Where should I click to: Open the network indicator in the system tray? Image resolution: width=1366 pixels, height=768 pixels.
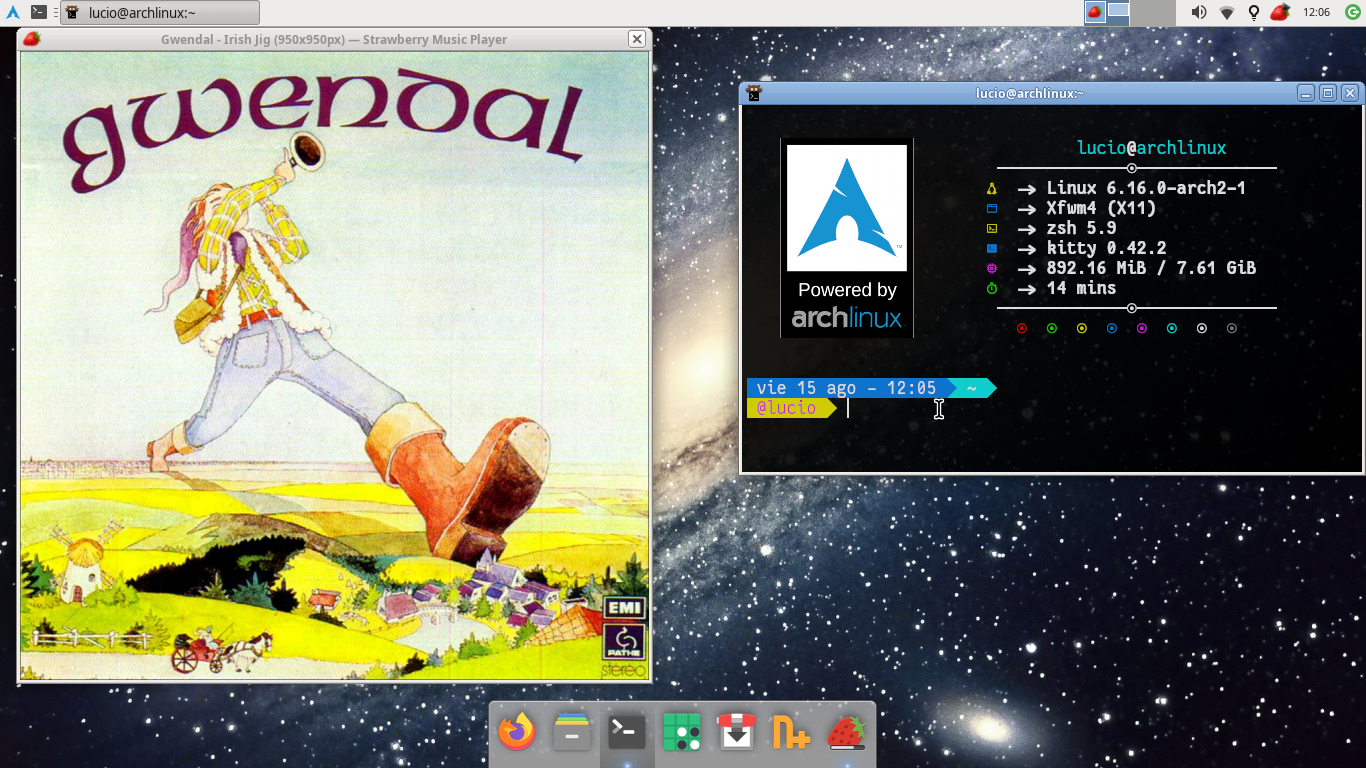pyautogui.click(x=1227, y=13)
